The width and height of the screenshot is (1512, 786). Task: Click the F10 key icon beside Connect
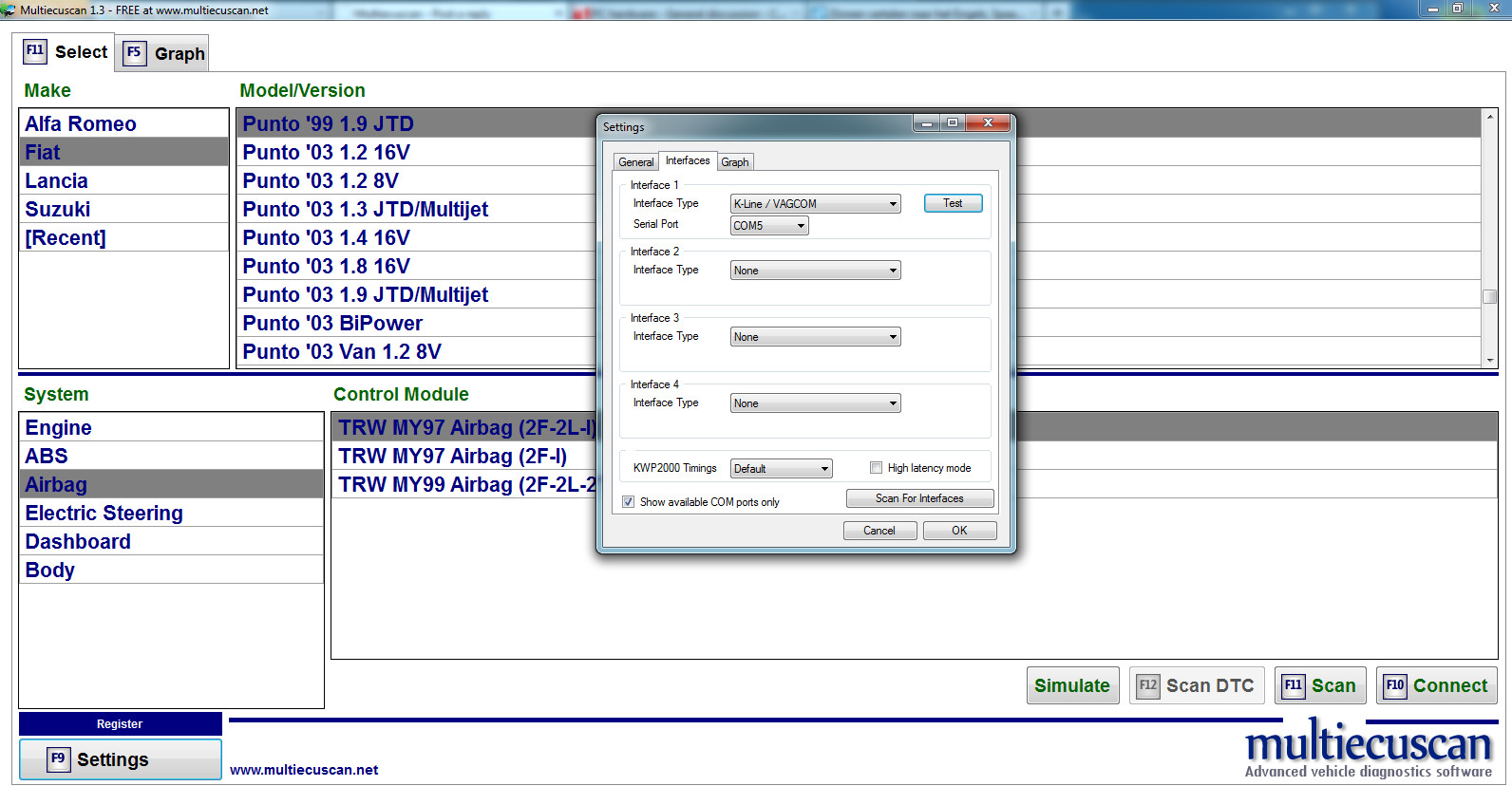[x=1394, y=685]
